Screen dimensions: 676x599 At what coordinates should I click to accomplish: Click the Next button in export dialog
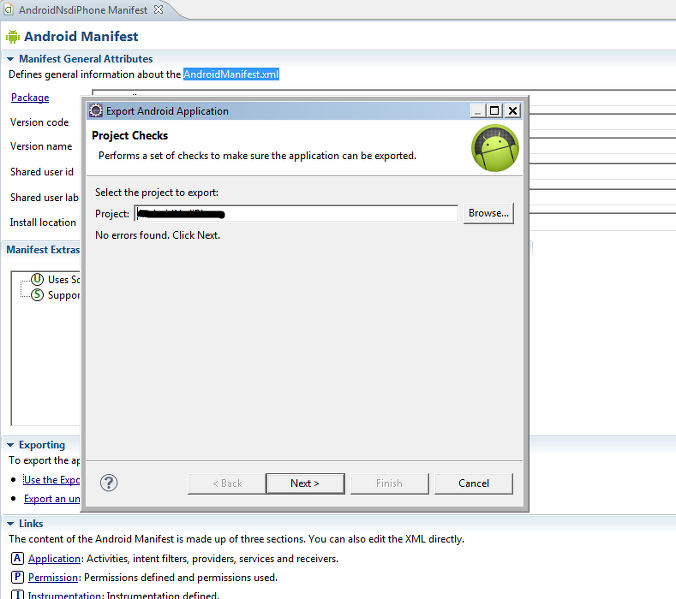coord(305,483)
